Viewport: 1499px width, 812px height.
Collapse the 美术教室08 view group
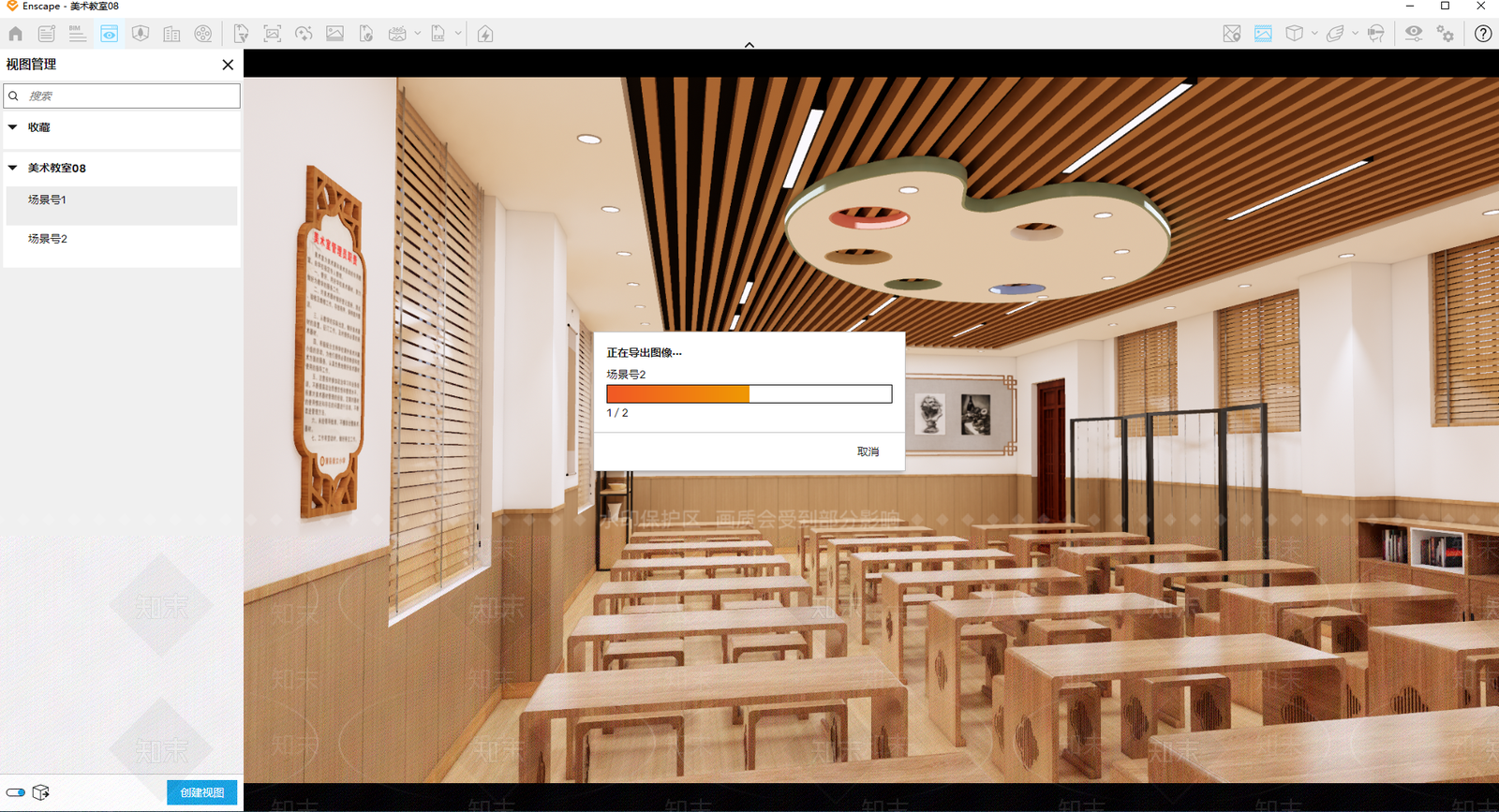(13, 169)
